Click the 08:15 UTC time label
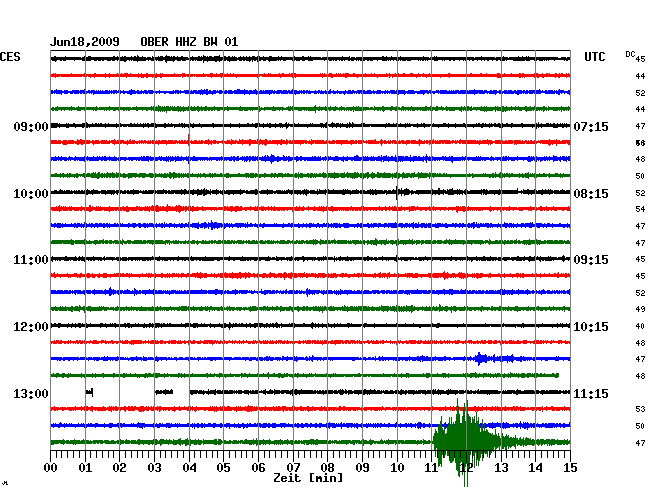This screenshot has height=494, width=650. click(x=591, y=194)
